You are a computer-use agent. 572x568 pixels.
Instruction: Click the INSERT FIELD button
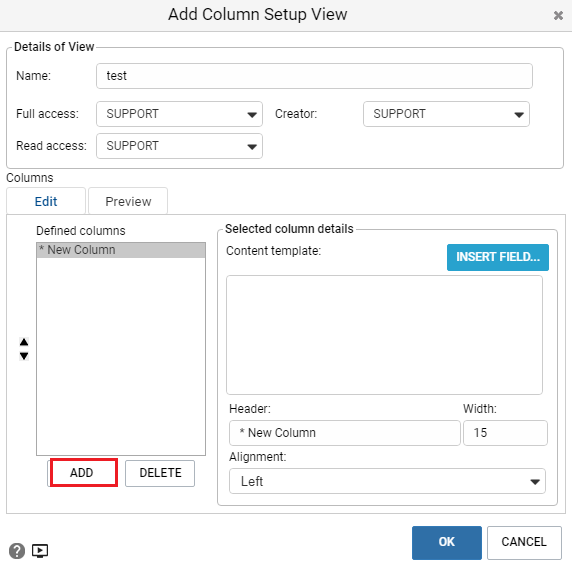click(x=498, y=257)
